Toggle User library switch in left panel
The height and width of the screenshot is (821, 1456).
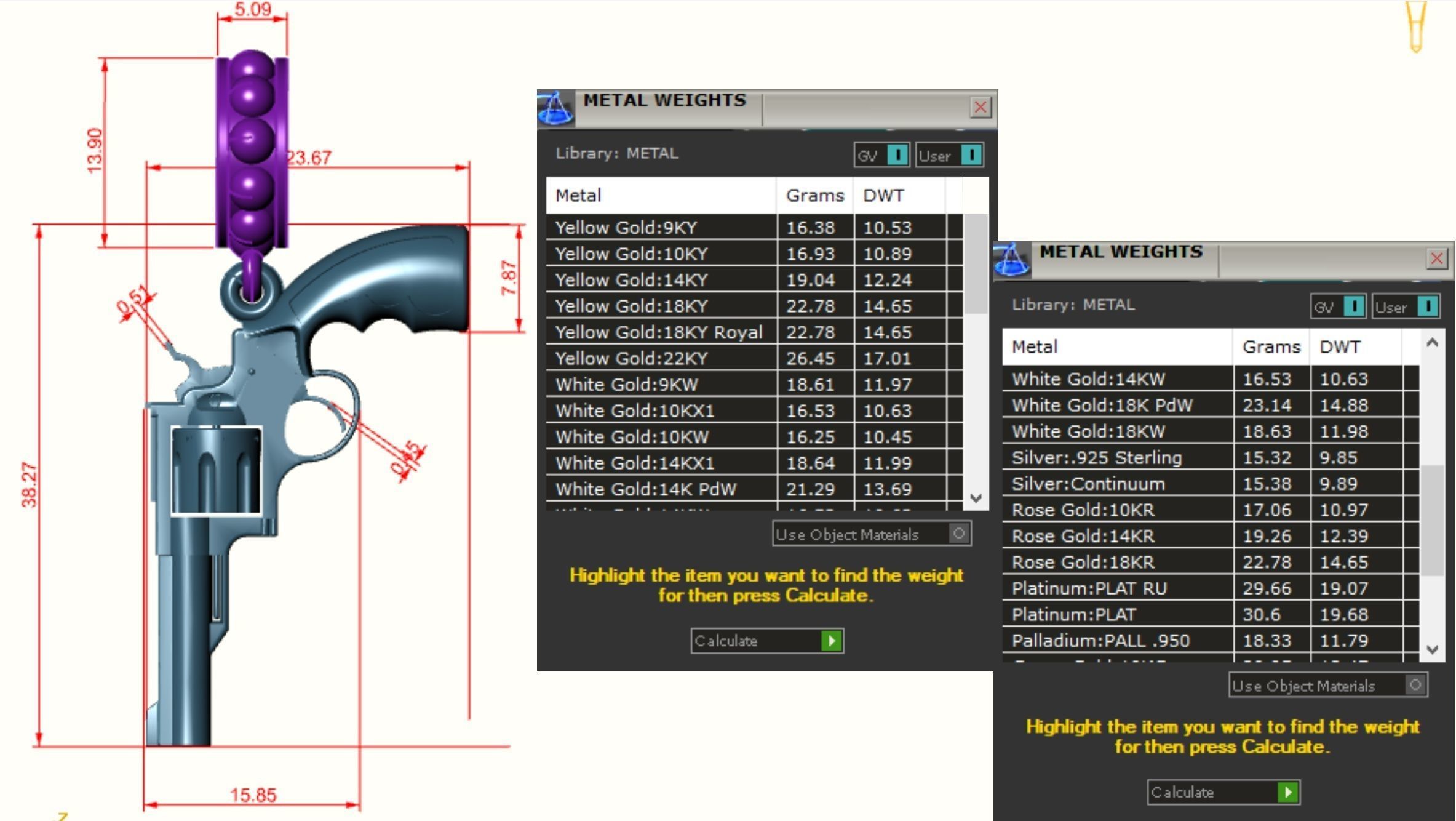coord(971,155)
